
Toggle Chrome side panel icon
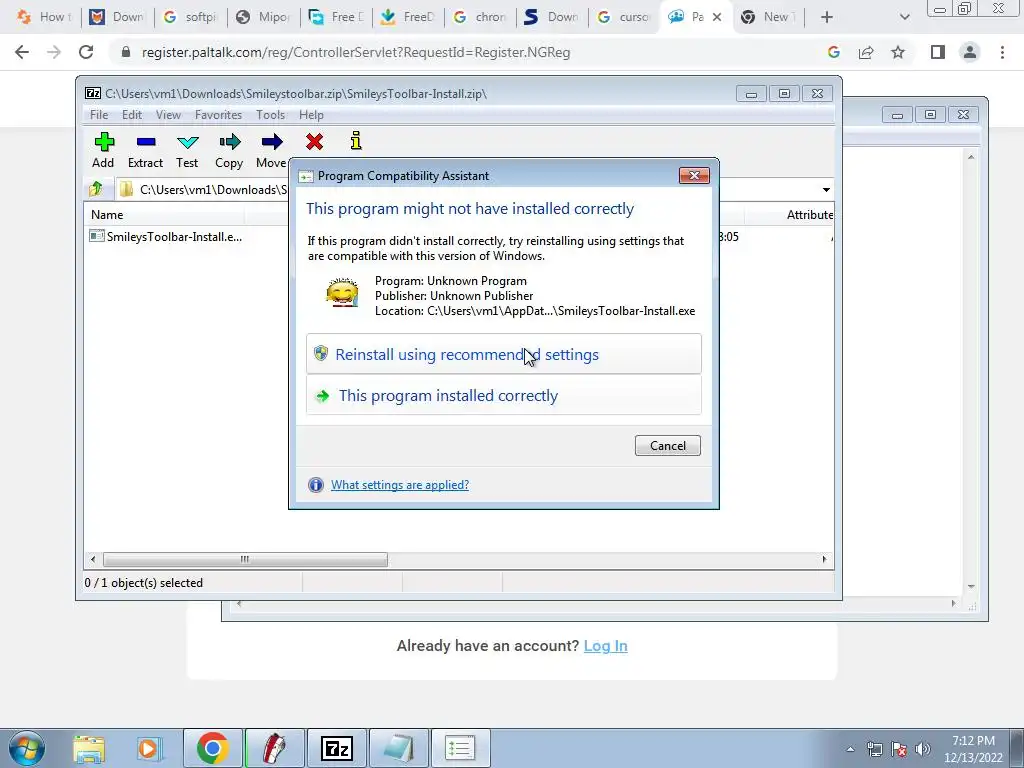(938, 52)
